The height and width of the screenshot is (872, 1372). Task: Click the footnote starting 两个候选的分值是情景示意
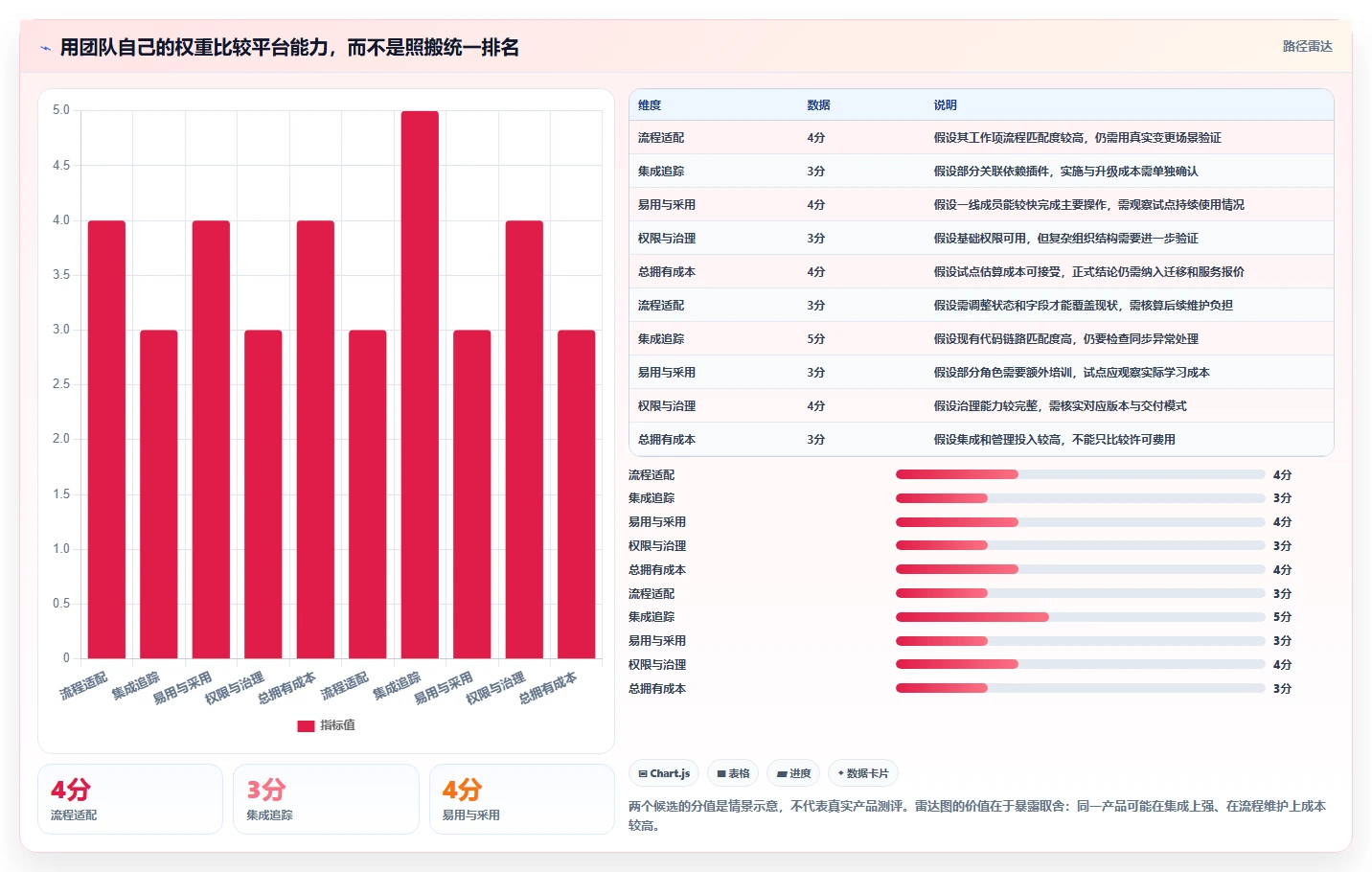tap(977, 815)
